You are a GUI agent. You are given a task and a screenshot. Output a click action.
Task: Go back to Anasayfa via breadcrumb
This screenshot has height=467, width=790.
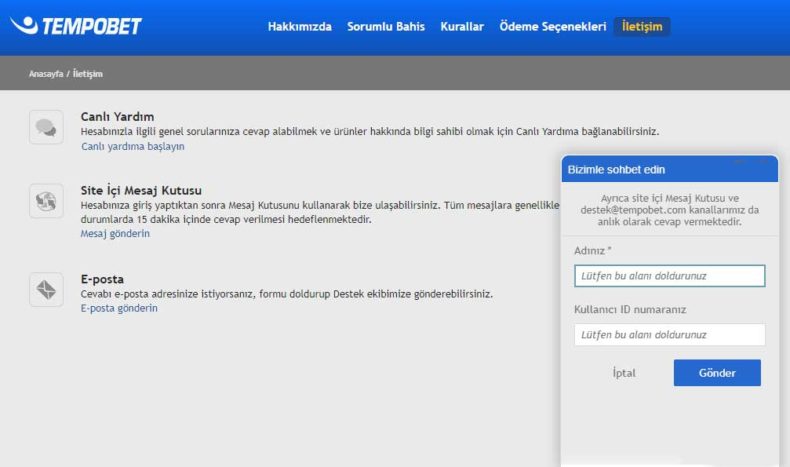(x=46, y=74)
